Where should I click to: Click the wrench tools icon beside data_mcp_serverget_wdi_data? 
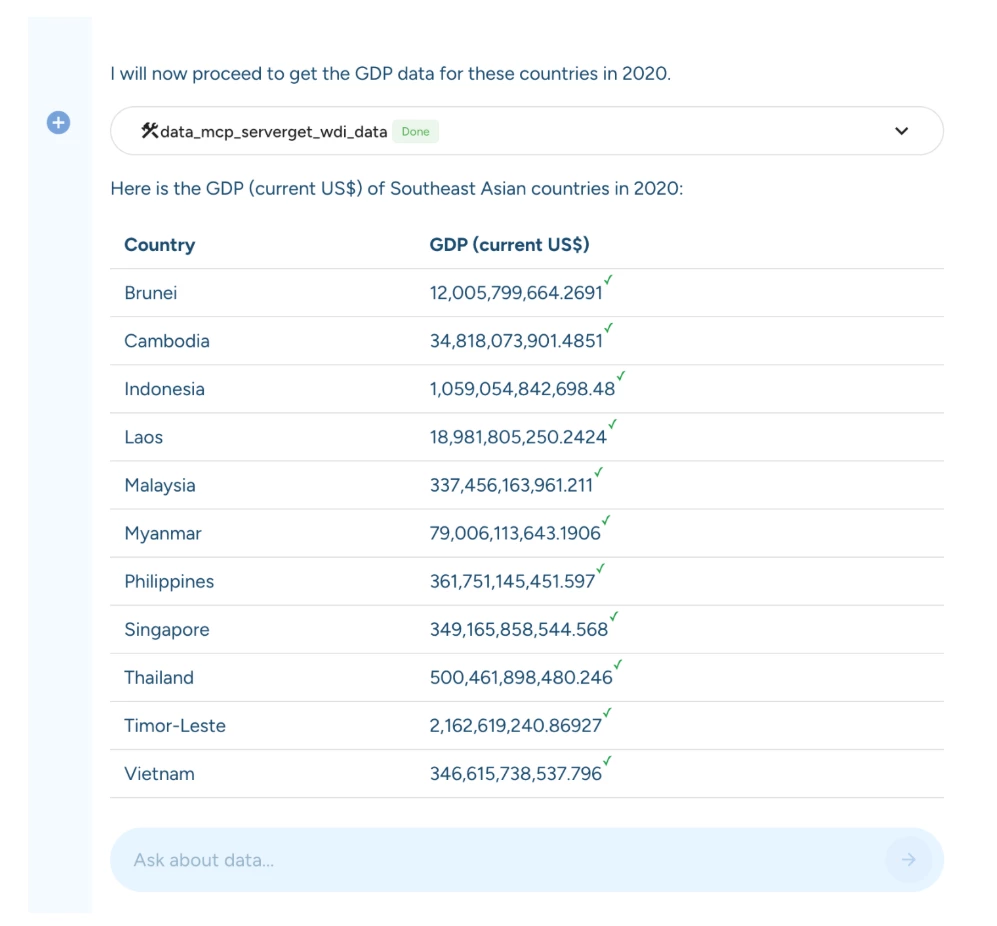150,131
